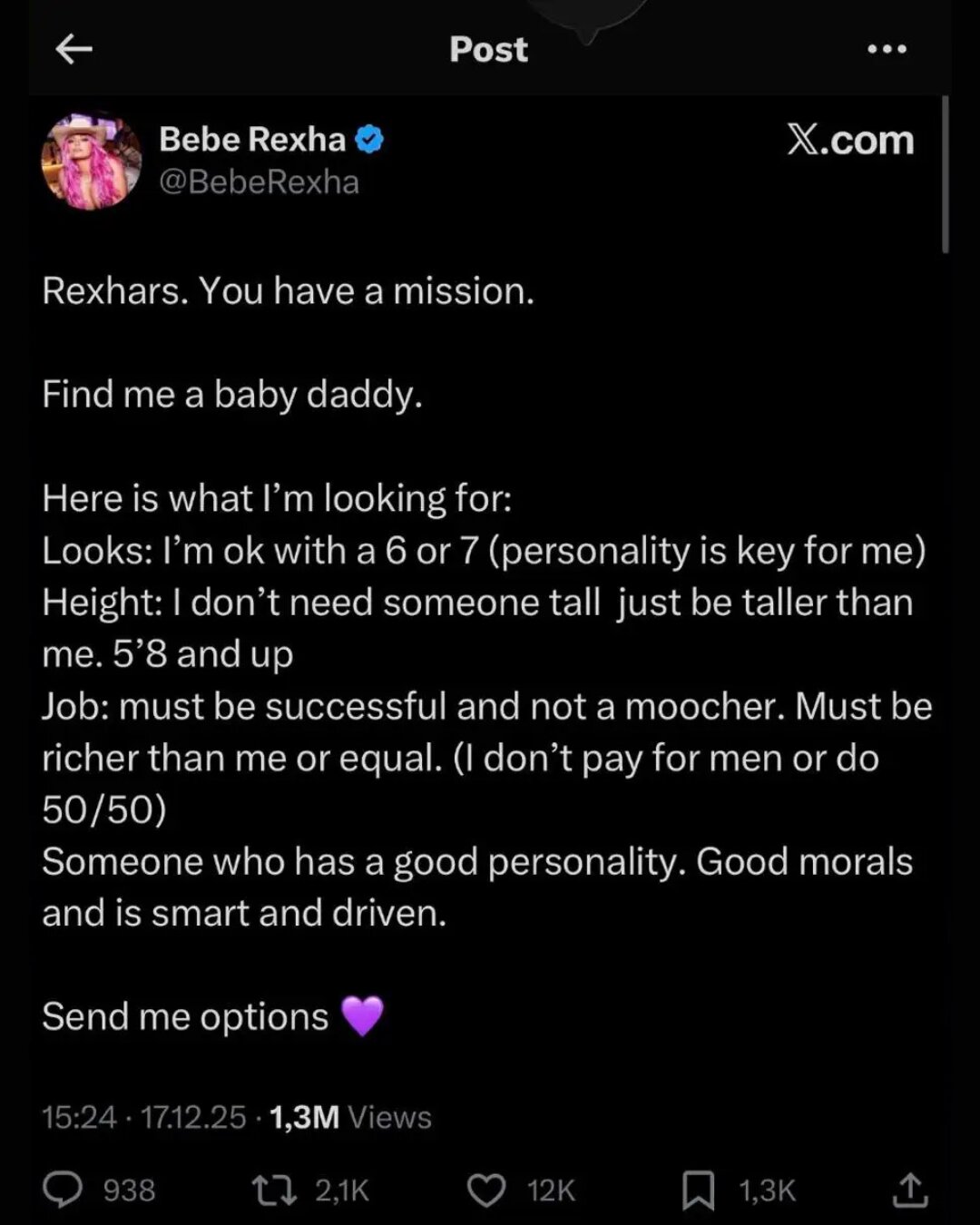Bookmark the post with bookmark icon
This screenshot has width=980, height=1225.
click(698, 1191)
